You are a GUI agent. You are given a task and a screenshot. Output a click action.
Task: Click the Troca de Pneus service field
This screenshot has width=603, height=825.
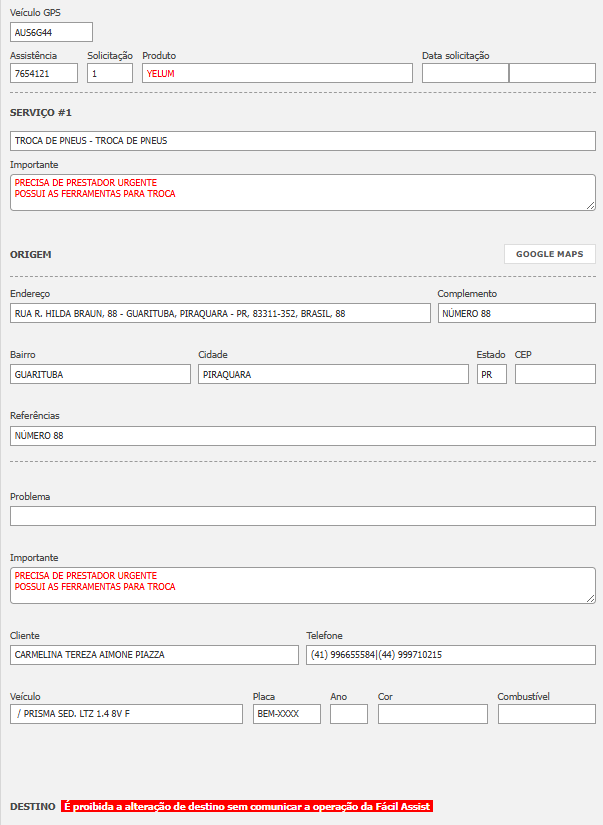click(x=302, y=141)
